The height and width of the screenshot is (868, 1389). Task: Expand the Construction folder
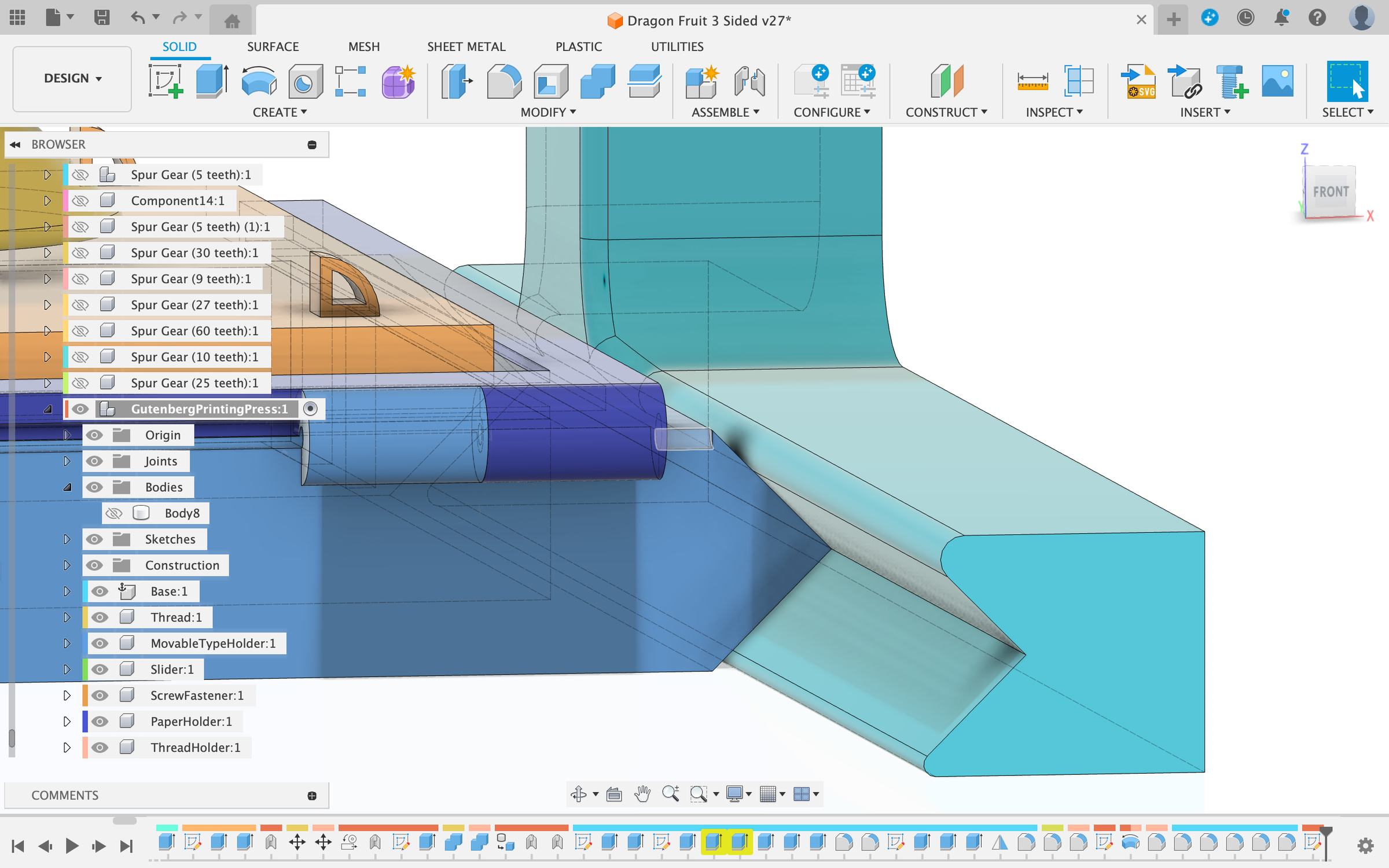click(x=67, y=565)
